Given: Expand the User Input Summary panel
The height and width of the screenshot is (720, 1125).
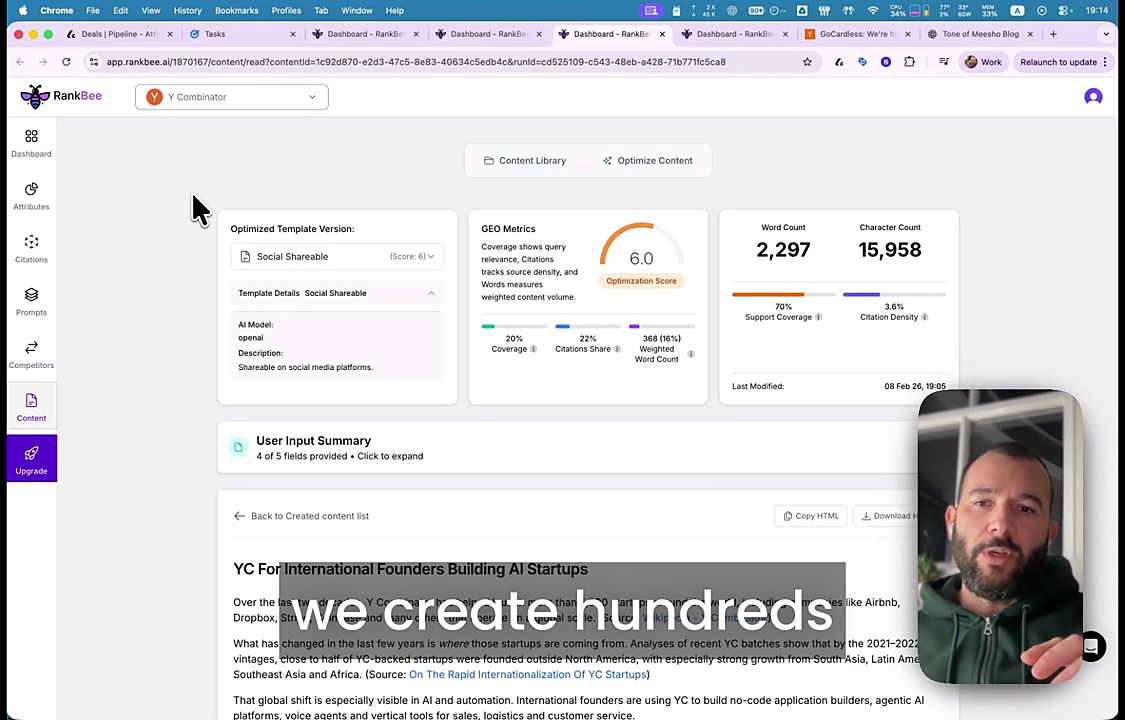Looking at the screenshot, I should click(x=339, y=448).
